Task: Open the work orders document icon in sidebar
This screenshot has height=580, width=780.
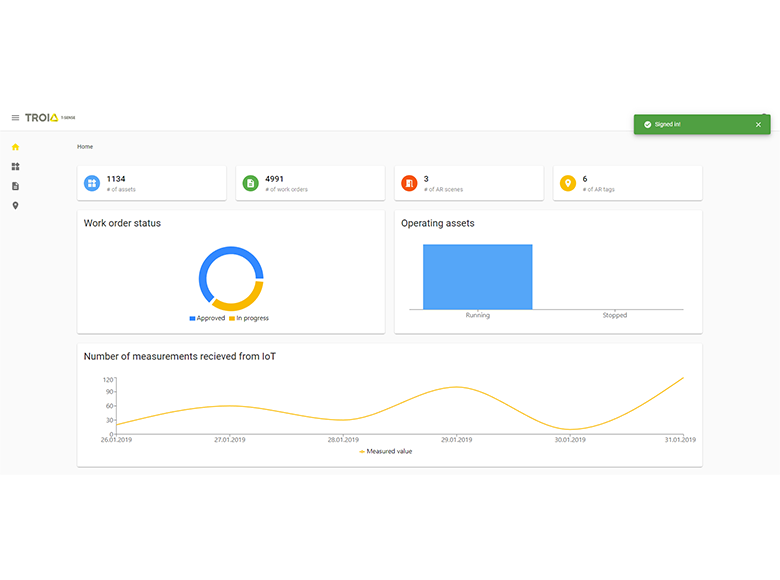Action: tap(15, 186)
